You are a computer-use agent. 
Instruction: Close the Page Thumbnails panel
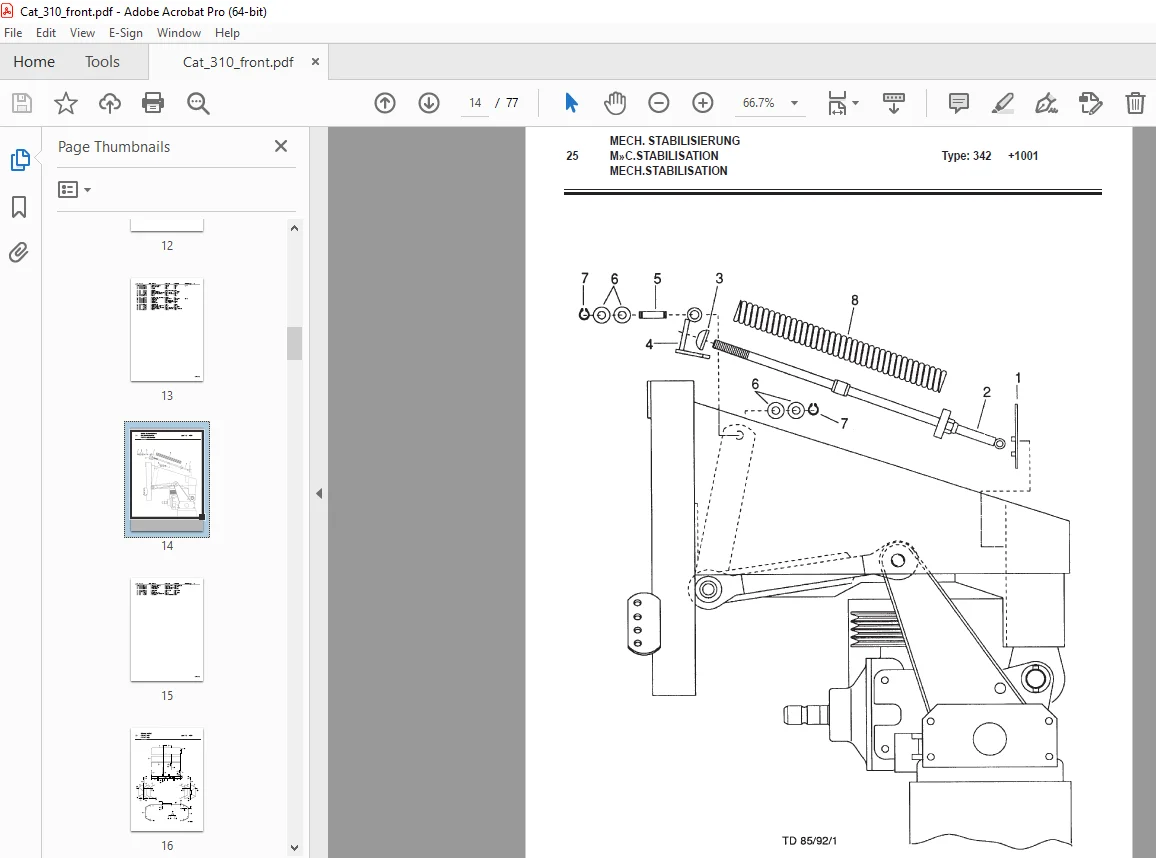[x=281, y=146]
